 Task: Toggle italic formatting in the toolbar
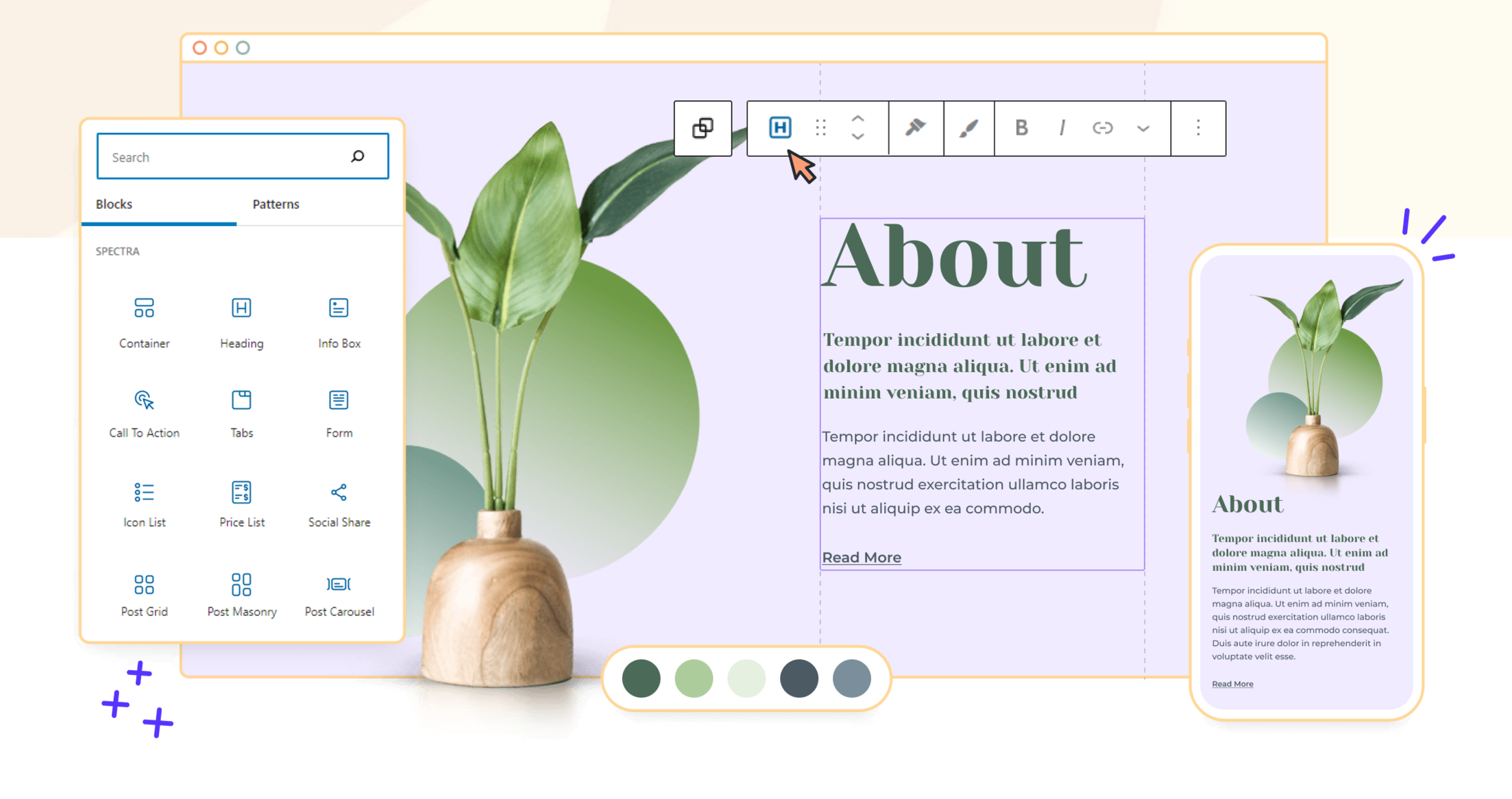[x=1061, y=127]
